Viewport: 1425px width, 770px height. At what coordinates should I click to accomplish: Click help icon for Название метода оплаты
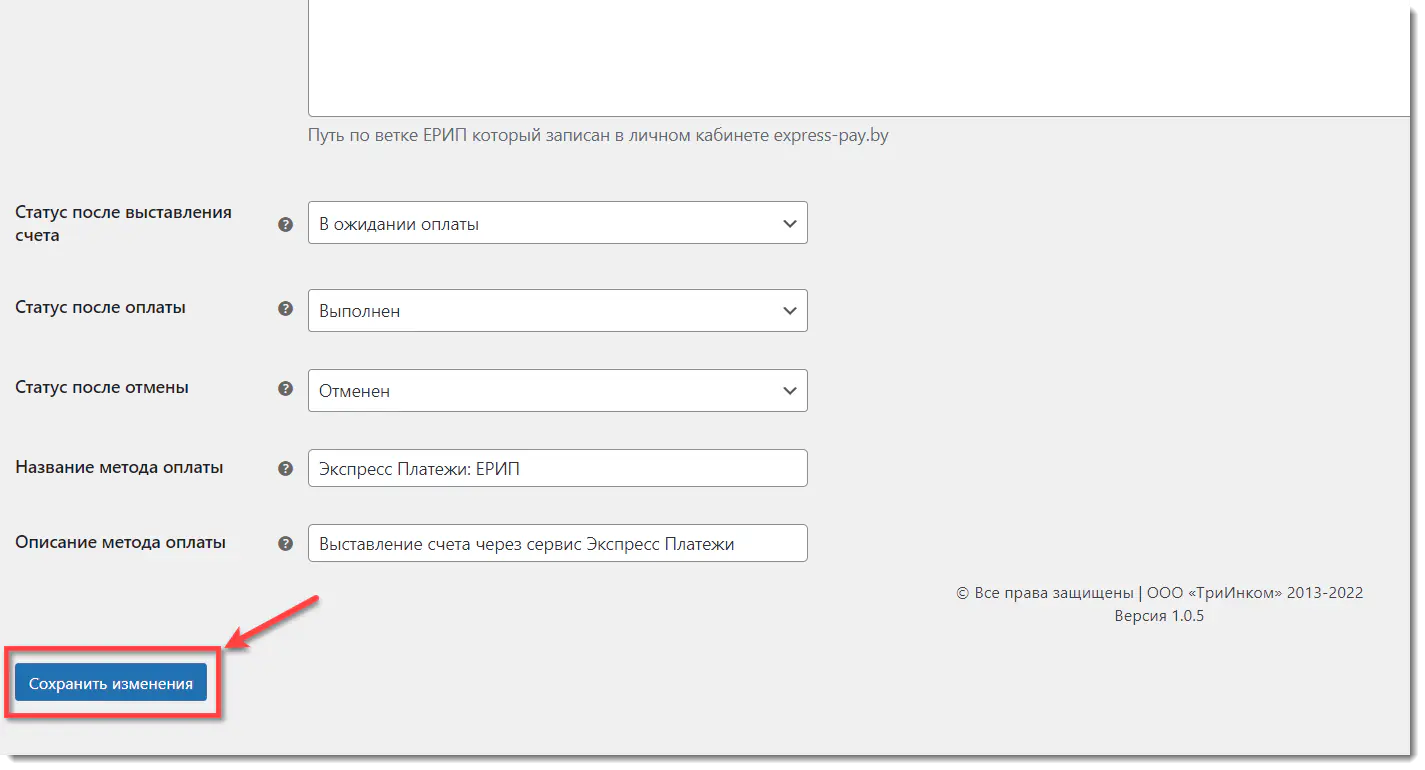pyautogui.click(x=285, y=468)
